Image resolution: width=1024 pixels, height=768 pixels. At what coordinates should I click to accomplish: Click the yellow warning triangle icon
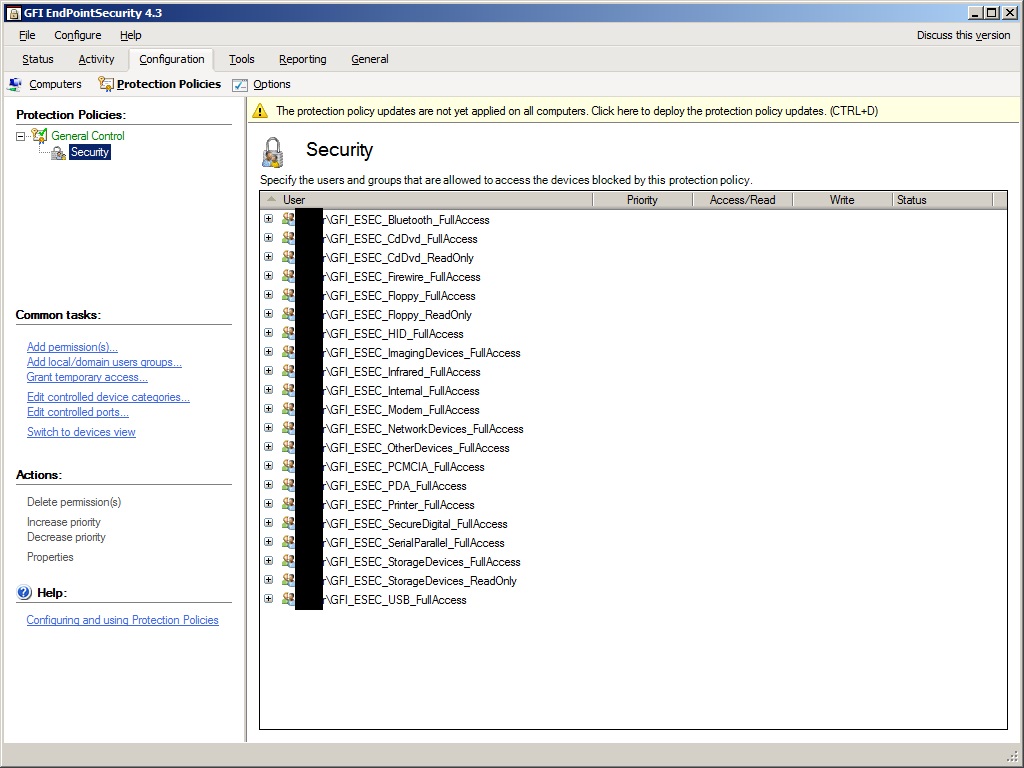tap(260, 111)
